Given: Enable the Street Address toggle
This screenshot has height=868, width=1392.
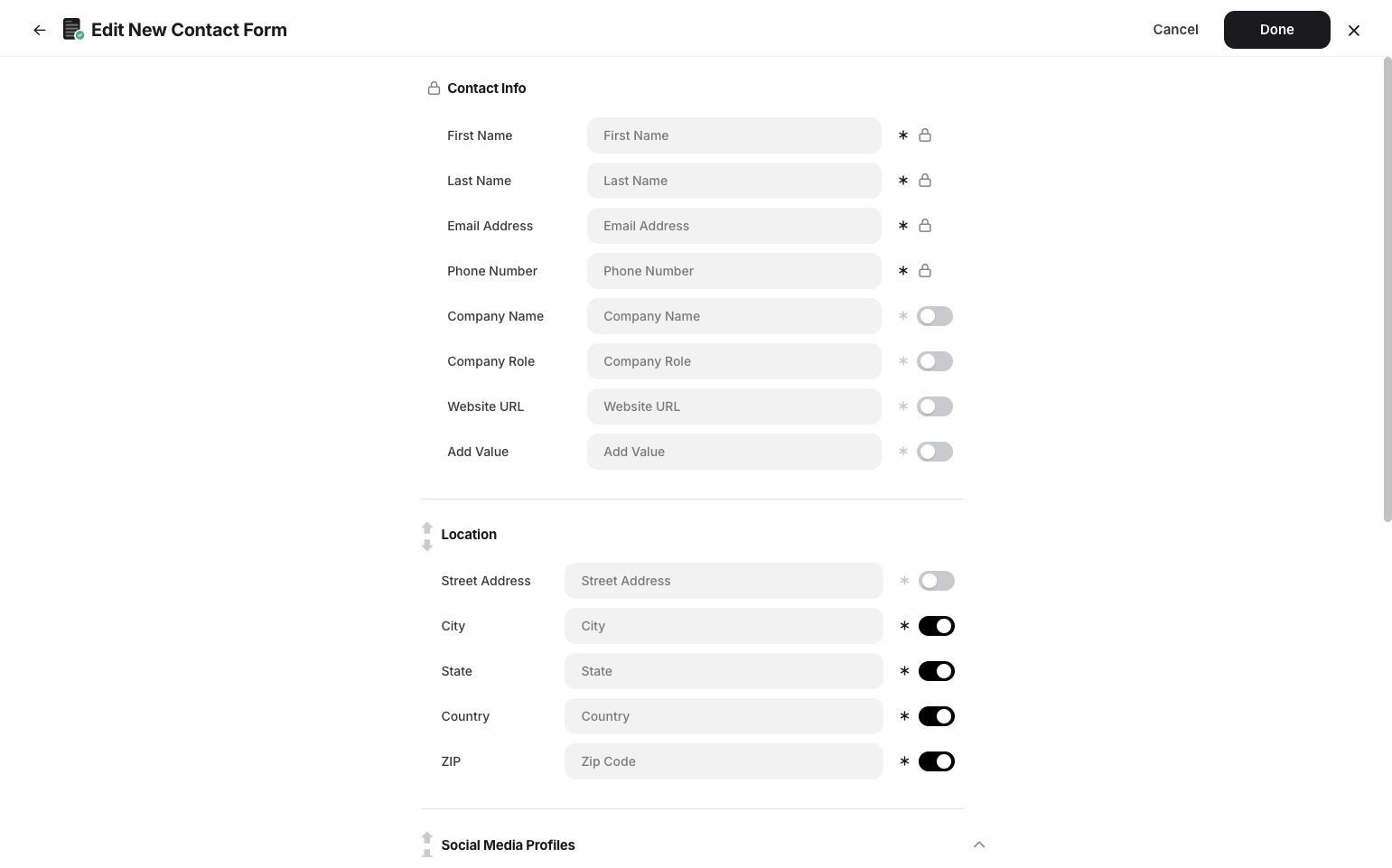Looking at the screenshot, I should pyautogui.click(x=937, y=581).
